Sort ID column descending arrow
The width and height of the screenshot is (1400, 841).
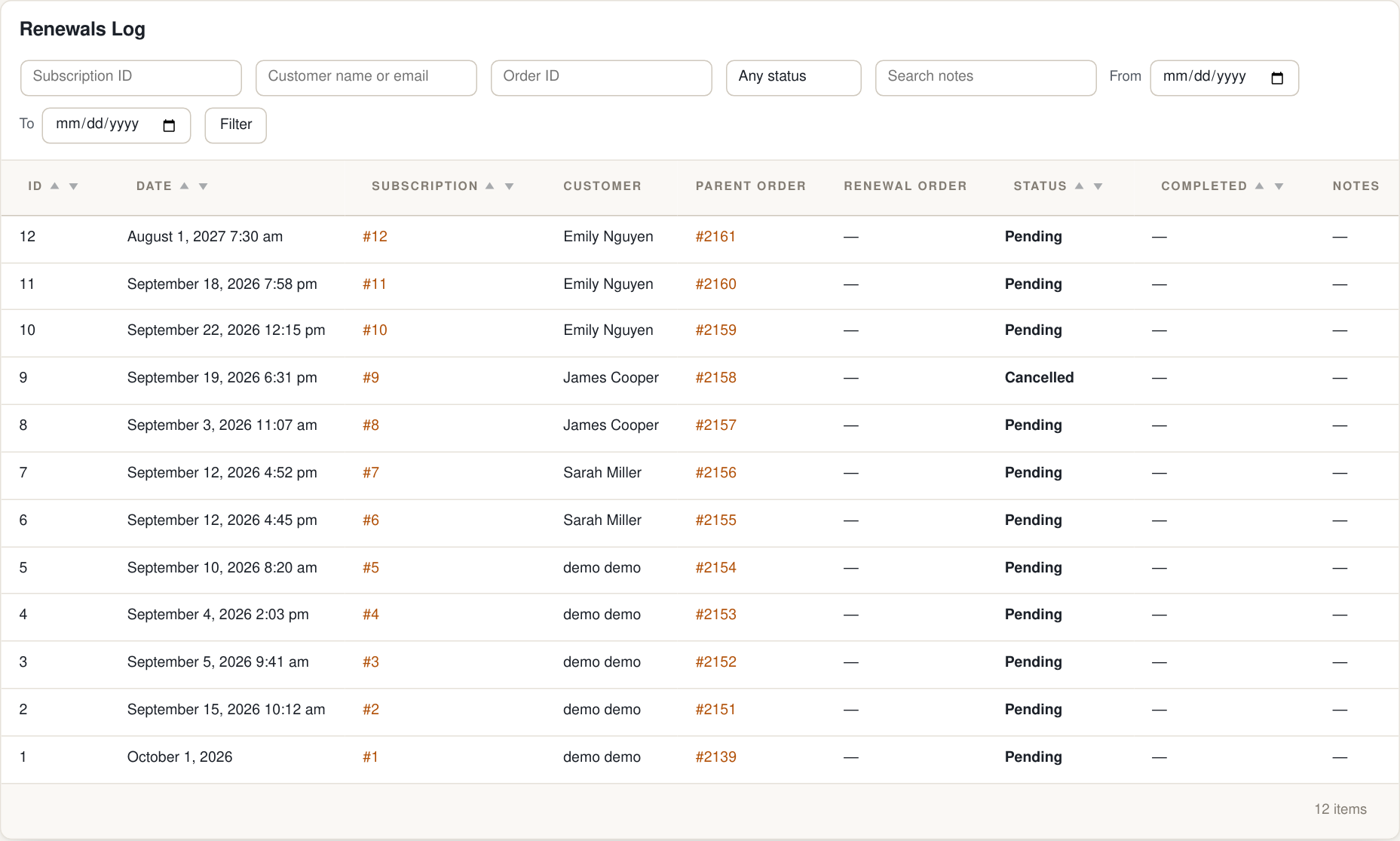point(73,186)
